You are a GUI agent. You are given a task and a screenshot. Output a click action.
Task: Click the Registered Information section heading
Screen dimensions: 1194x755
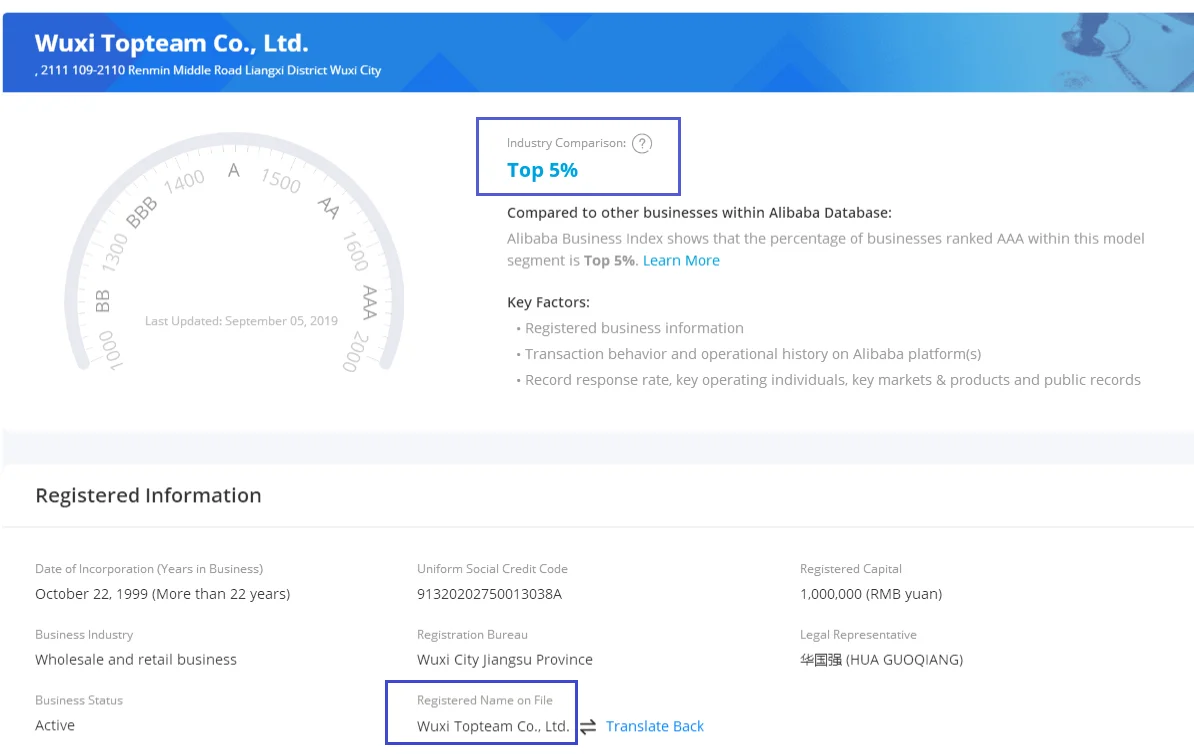pos(148,495)
